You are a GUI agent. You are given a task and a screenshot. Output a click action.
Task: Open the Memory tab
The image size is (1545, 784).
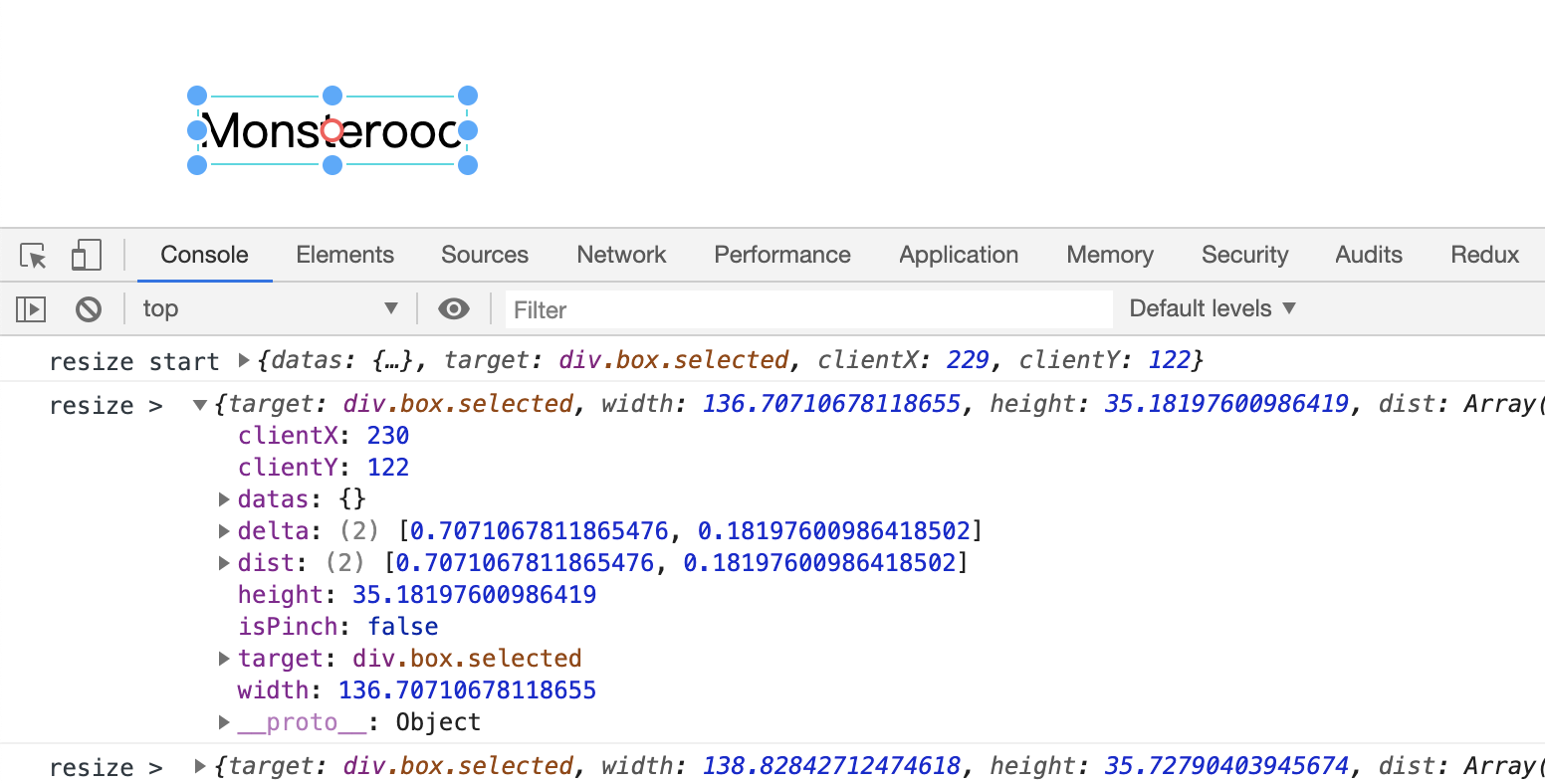(1110, 255)
